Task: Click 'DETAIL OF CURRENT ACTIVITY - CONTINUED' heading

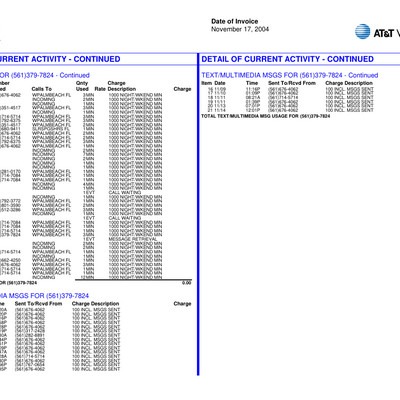Action: [287, 59]
